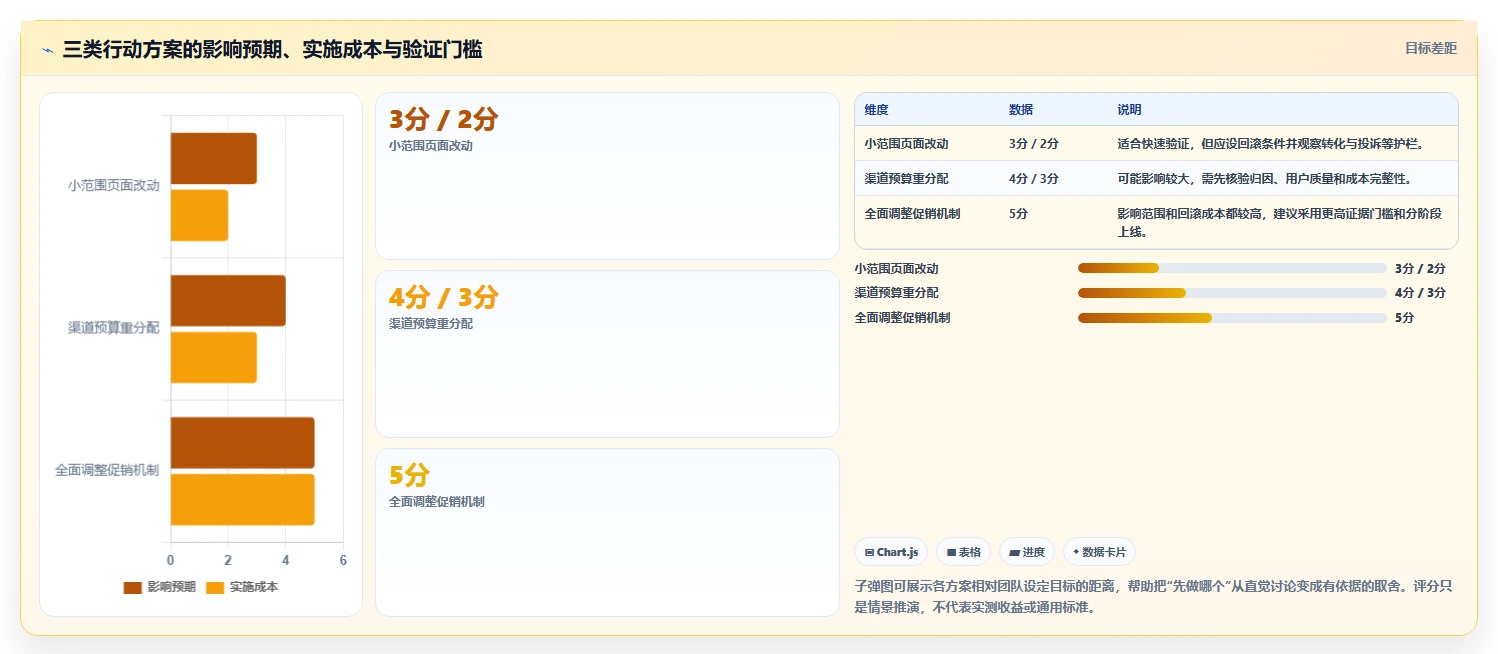The image size is (1498, 654).
Task: Click table cell 小范围页面改动
Action: [x=907, y=144]
